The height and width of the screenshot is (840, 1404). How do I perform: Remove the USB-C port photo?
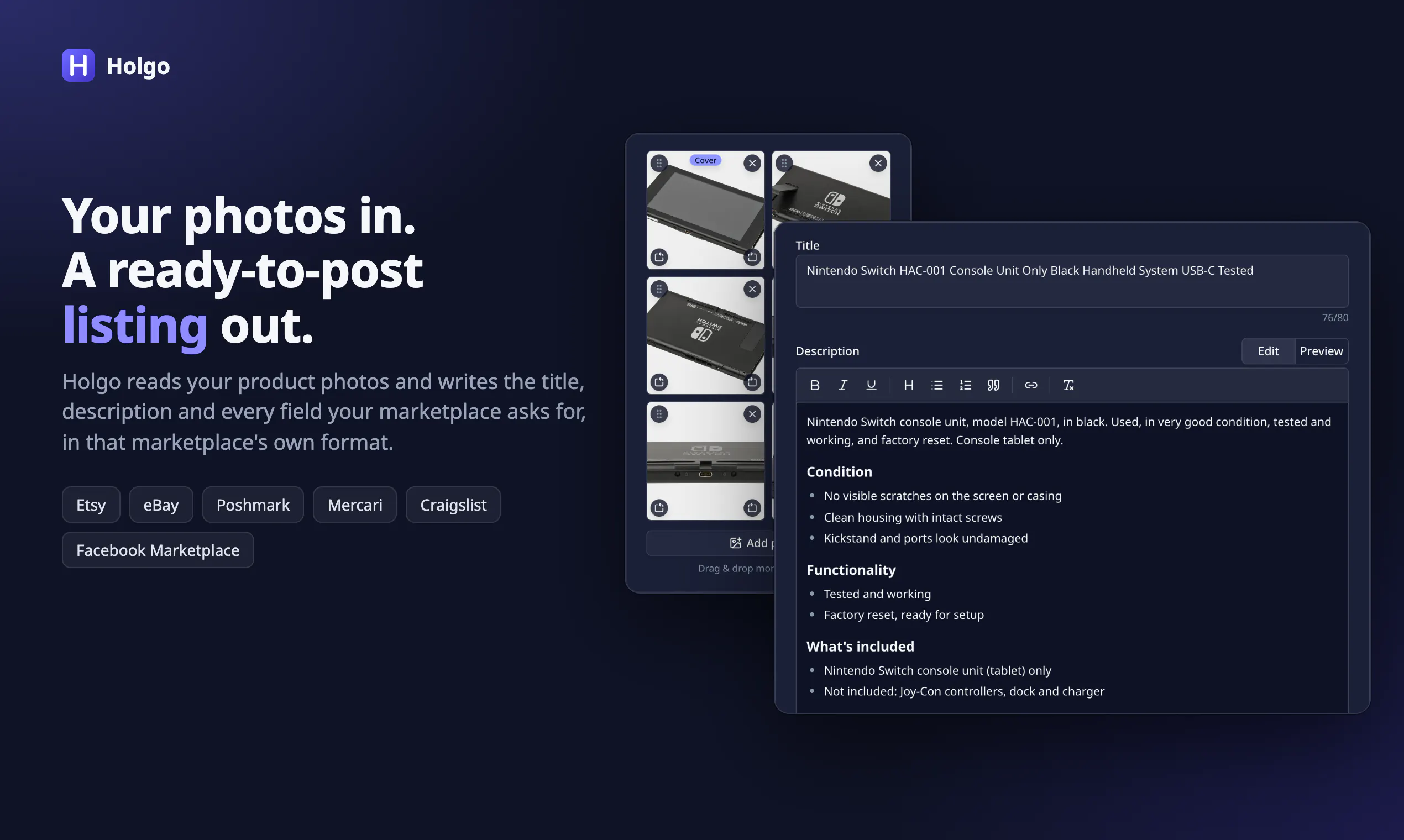tap(752, 414)
